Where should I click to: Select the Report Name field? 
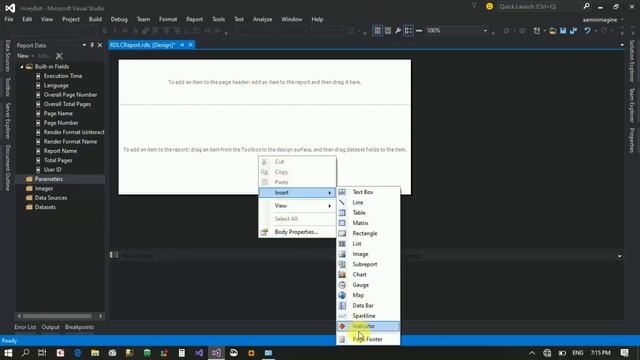point(60,151)
